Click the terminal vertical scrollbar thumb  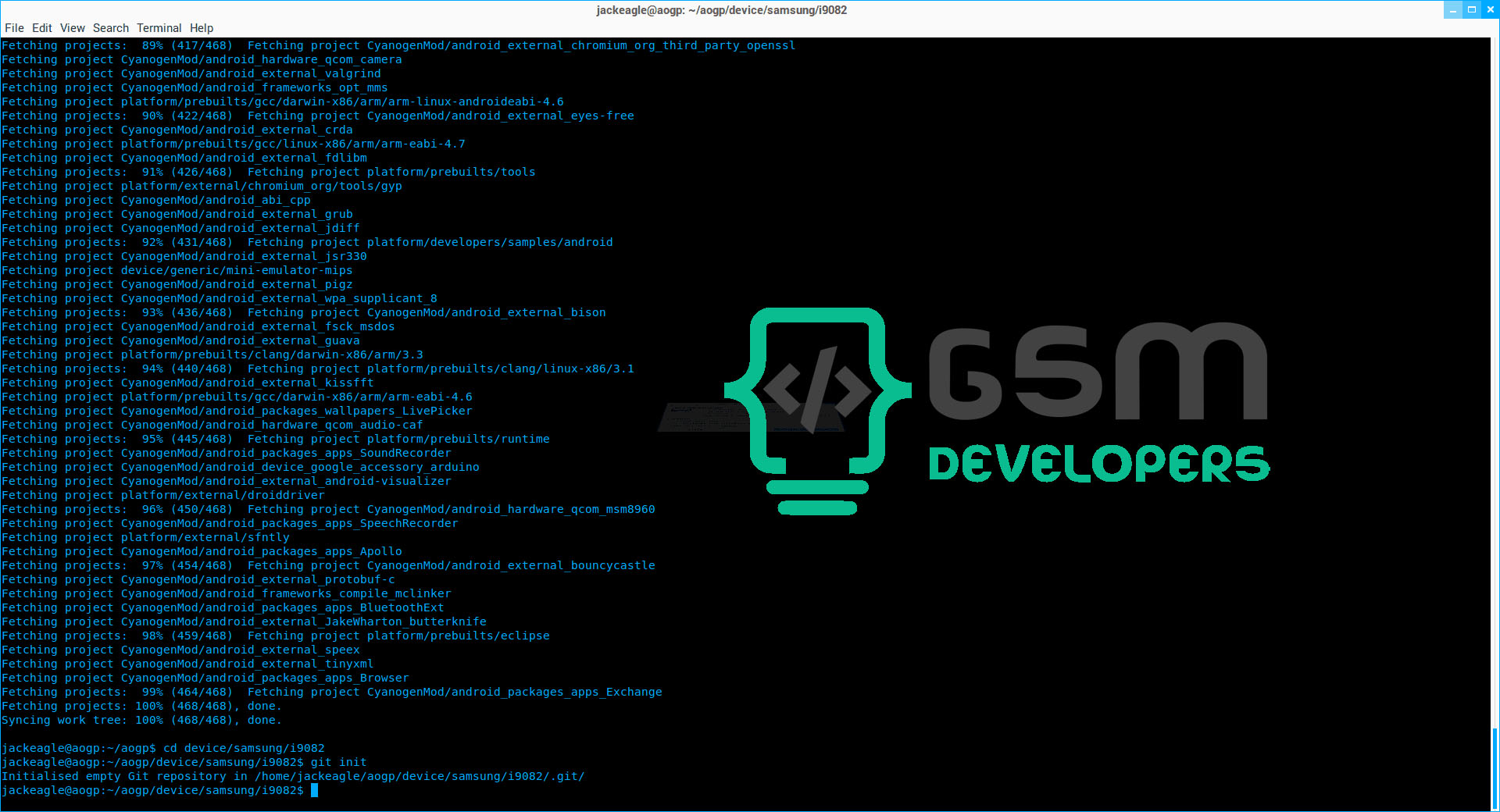point(1495,770)
